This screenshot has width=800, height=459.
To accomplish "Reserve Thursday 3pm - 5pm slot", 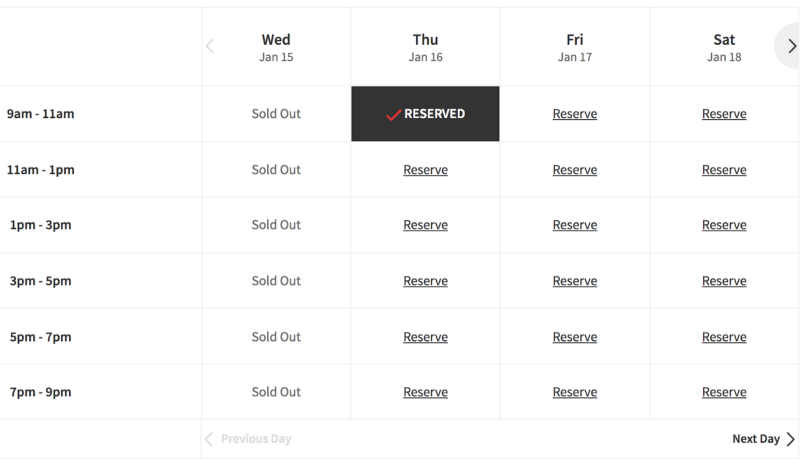I will [x=426, y=281].
